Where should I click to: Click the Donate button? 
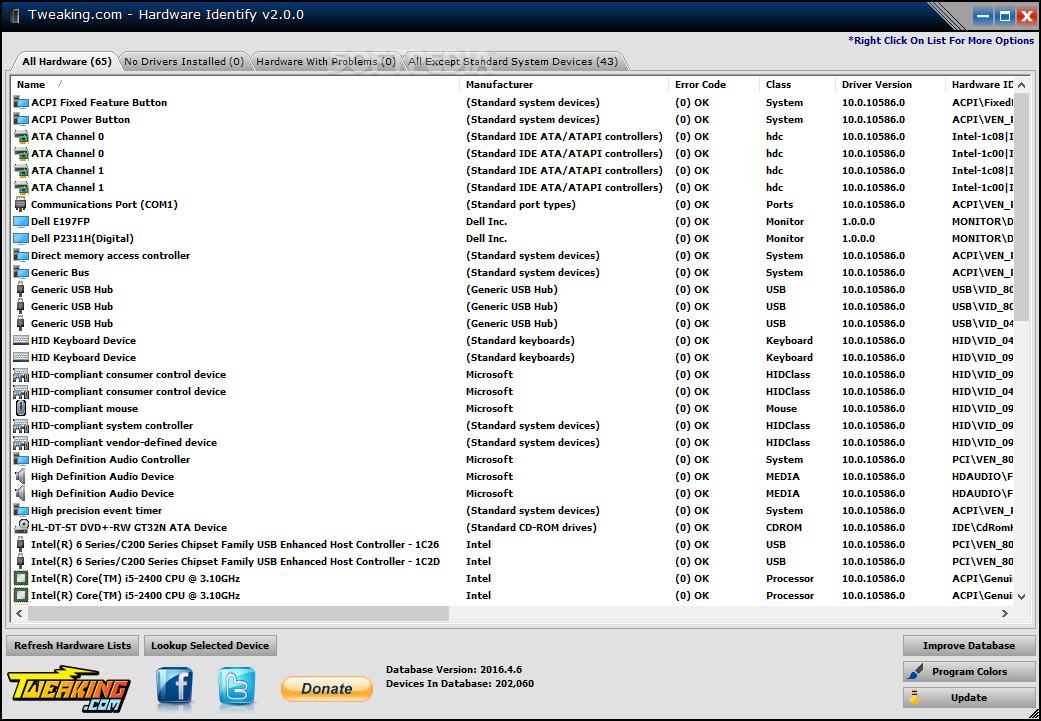coord(327,688)
